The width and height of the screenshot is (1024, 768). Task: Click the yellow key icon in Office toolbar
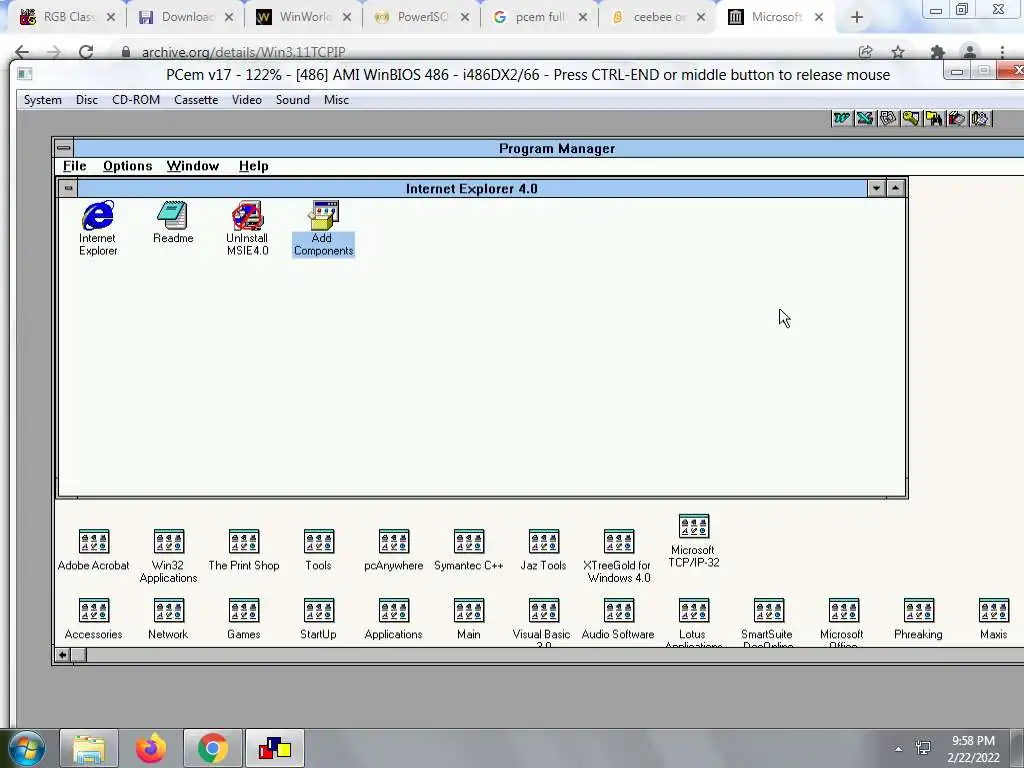tap(911, 118)
